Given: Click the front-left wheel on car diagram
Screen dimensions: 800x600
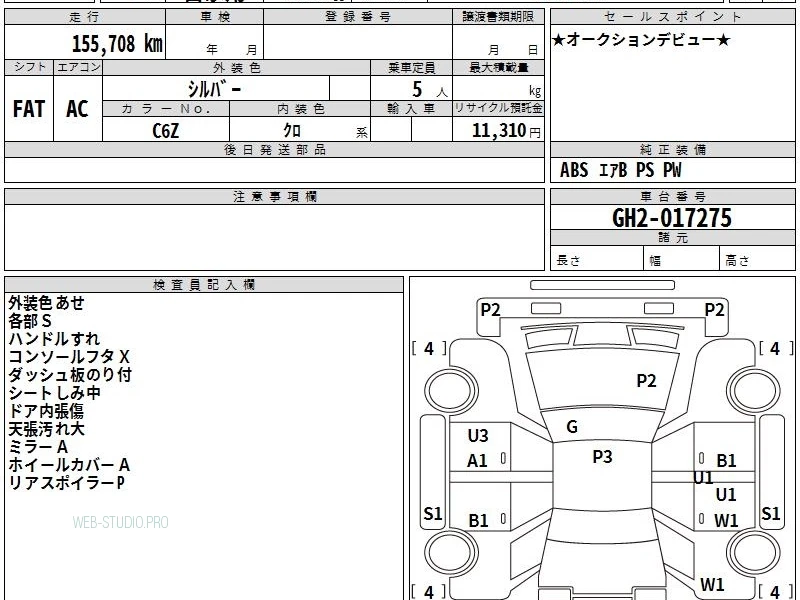Looking at the screenshot, I should pos(451,390).
